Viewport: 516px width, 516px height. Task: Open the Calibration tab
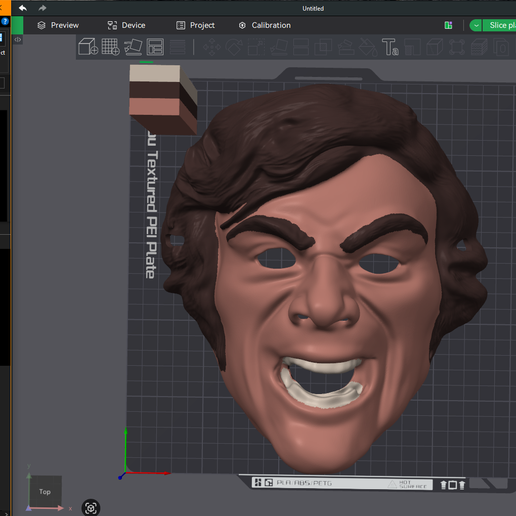coord(265,25)
